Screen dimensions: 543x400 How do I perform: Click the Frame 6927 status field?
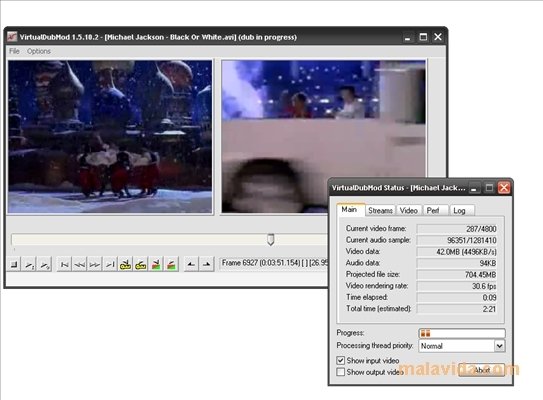pos(274,264)
